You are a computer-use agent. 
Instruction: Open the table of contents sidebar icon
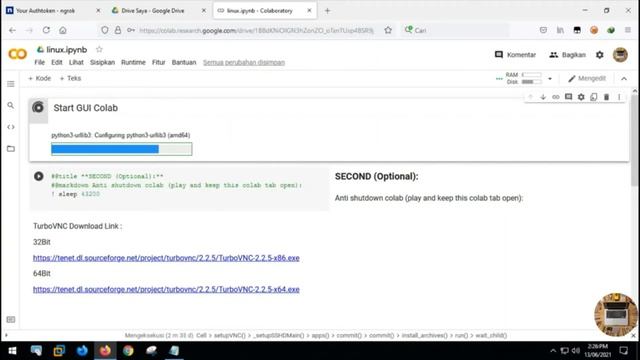point(11,84)
